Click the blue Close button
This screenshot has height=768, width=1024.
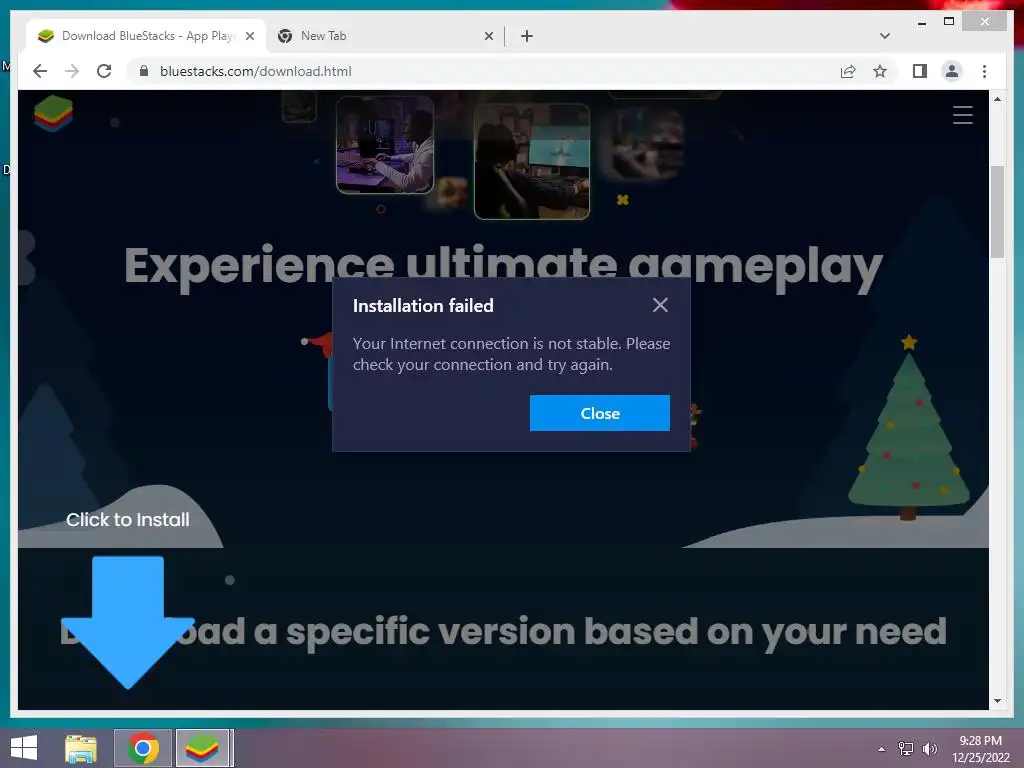click(x=600, y=413)
